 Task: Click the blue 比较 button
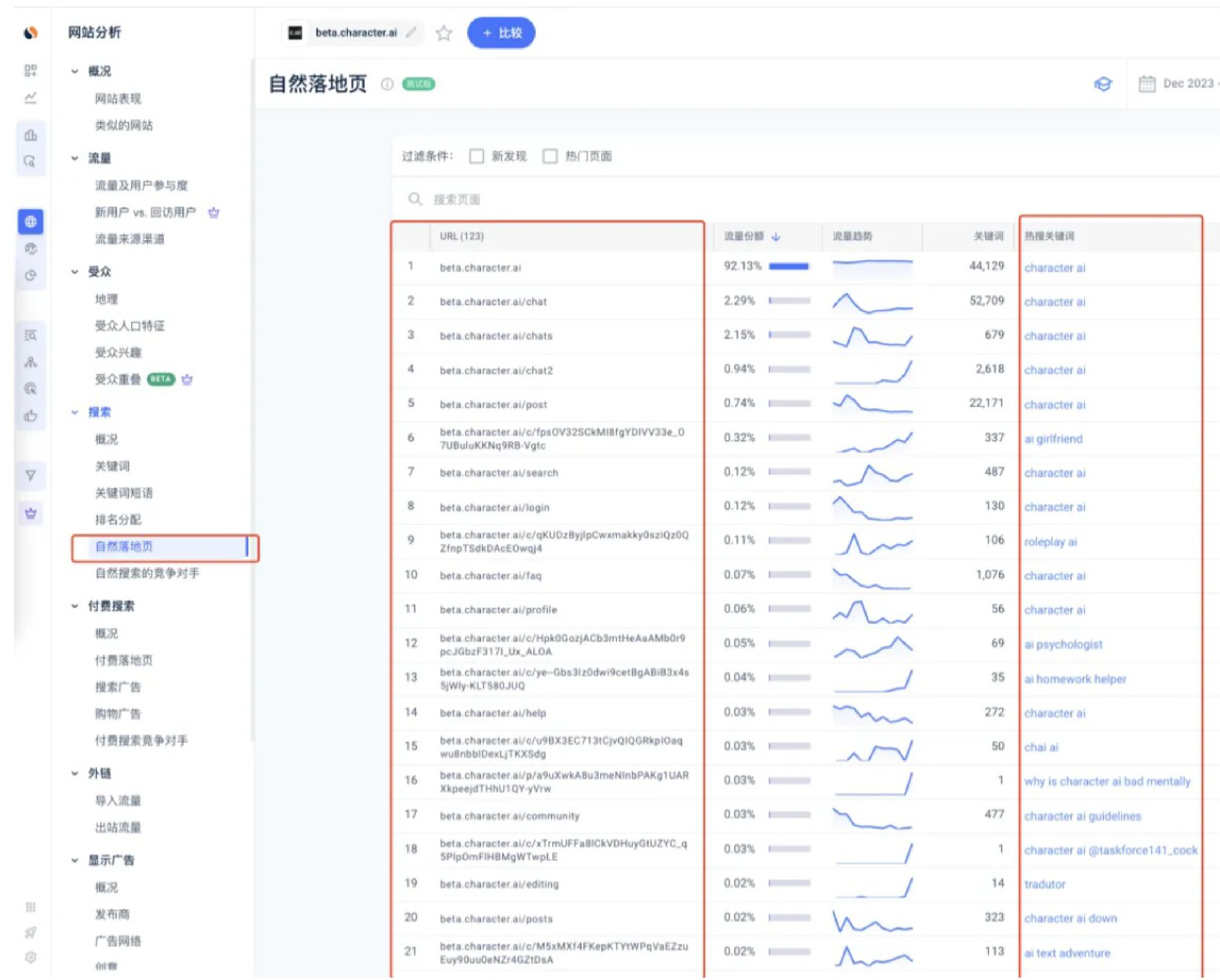point(501,33)
